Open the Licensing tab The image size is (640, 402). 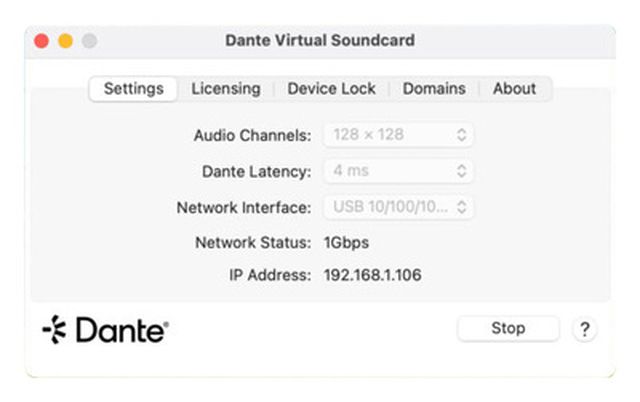coord(225,88)
